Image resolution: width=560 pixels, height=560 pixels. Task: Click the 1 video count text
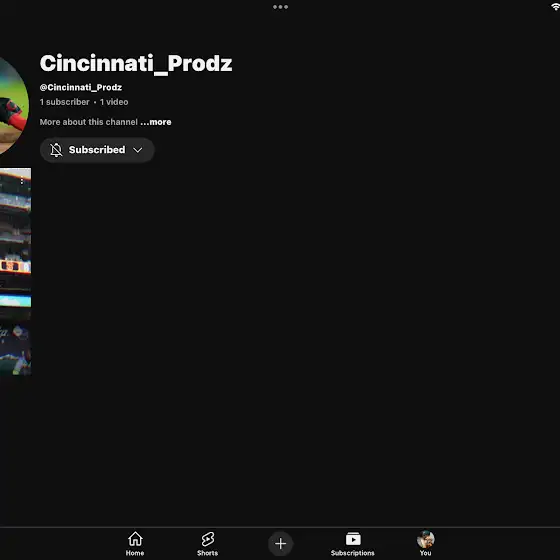pos(114,102)
